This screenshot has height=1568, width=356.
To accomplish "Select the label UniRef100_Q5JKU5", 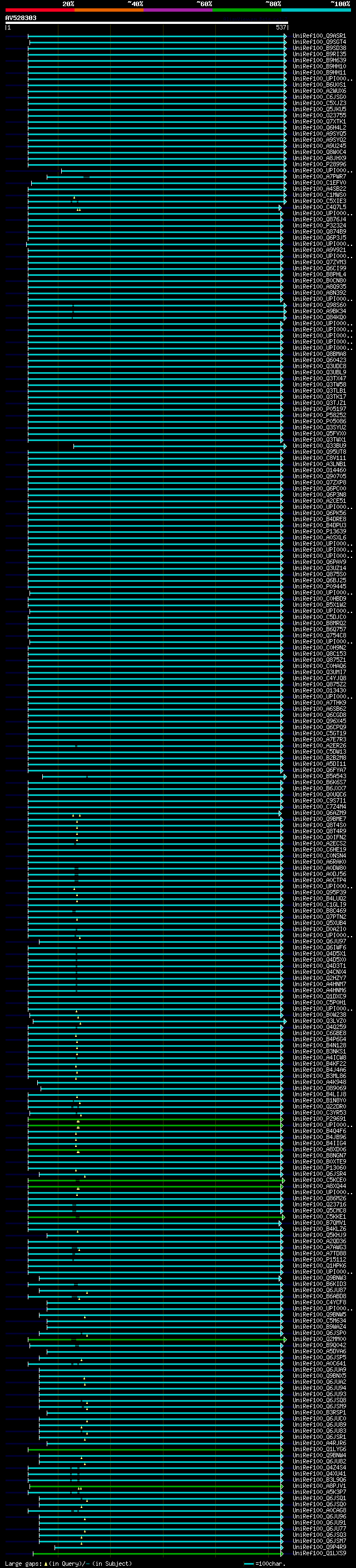I will [x=319, y=109].
